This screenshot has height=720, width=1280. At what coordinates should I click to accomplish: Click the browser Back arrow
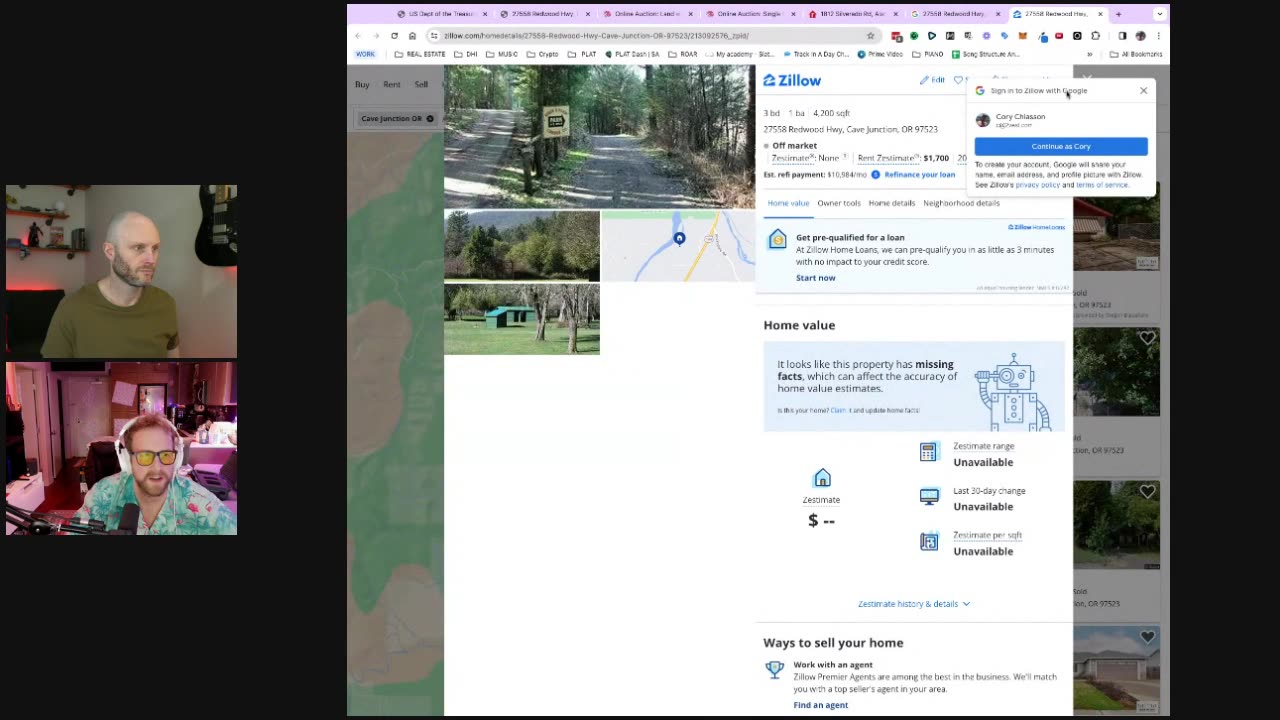coord(358,36)
